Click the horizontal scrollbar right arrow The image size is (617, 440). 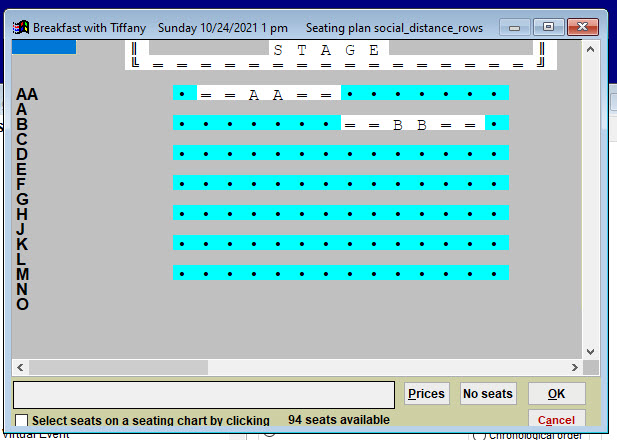575,368
